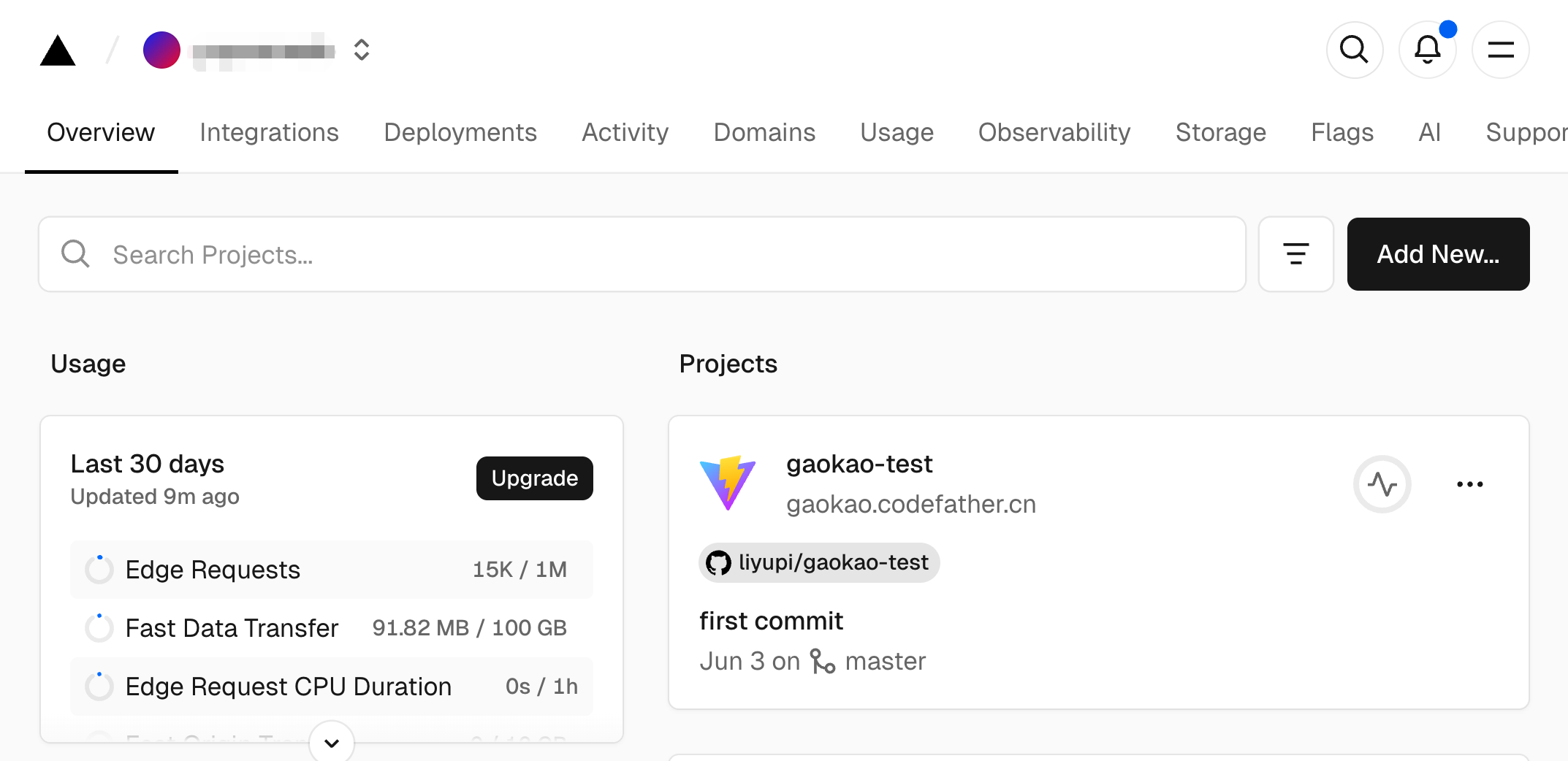Click the gaokao-test Vite project logo
Viewport: 1568px width, 761px height.
pos(728,483)
